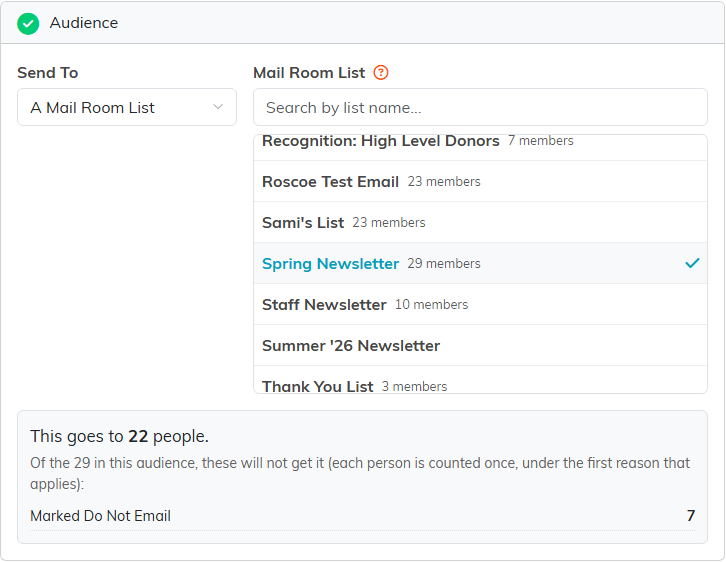Open the Send To dropdown
The width and height of the screenshot is (726, 562).
tap(127, 107)
